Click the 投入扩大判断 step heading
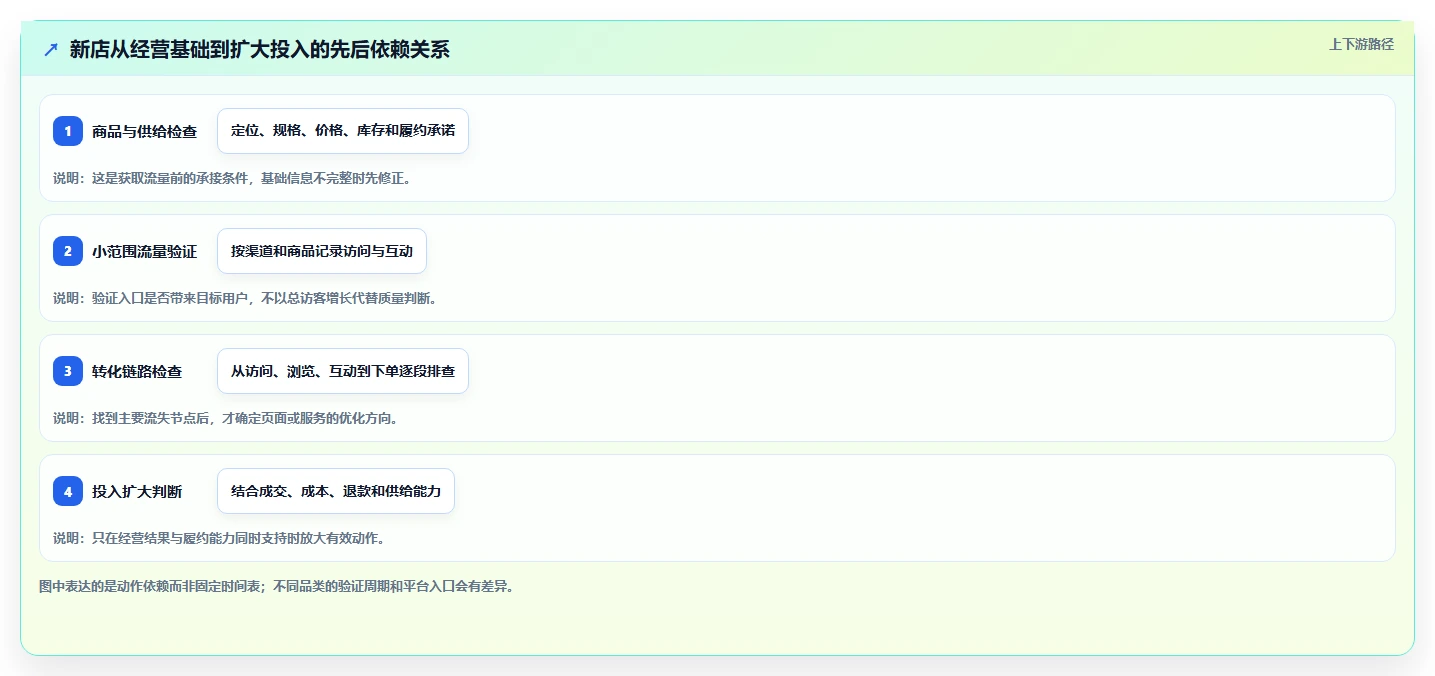 pyautogui.click(x=137, y=491)
